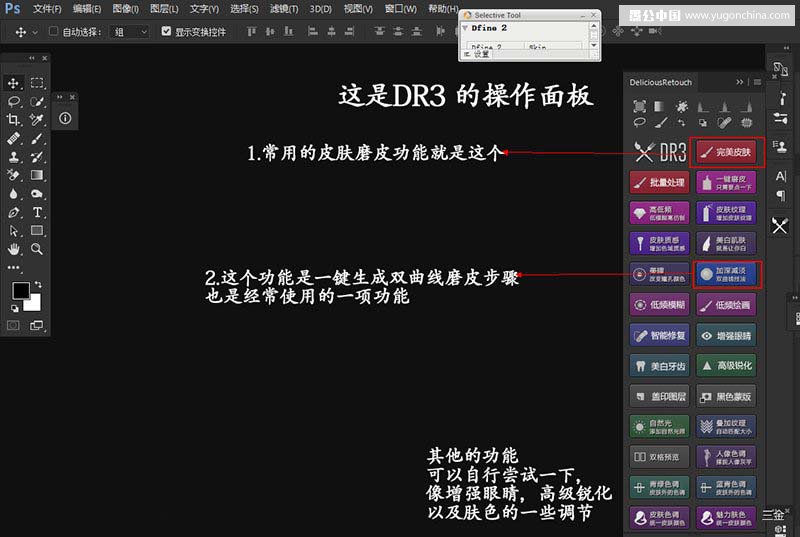The width and height of the screenshot is (800, 537).
Task: Select the Lasso tool in the toolbox
Action: 14,101
